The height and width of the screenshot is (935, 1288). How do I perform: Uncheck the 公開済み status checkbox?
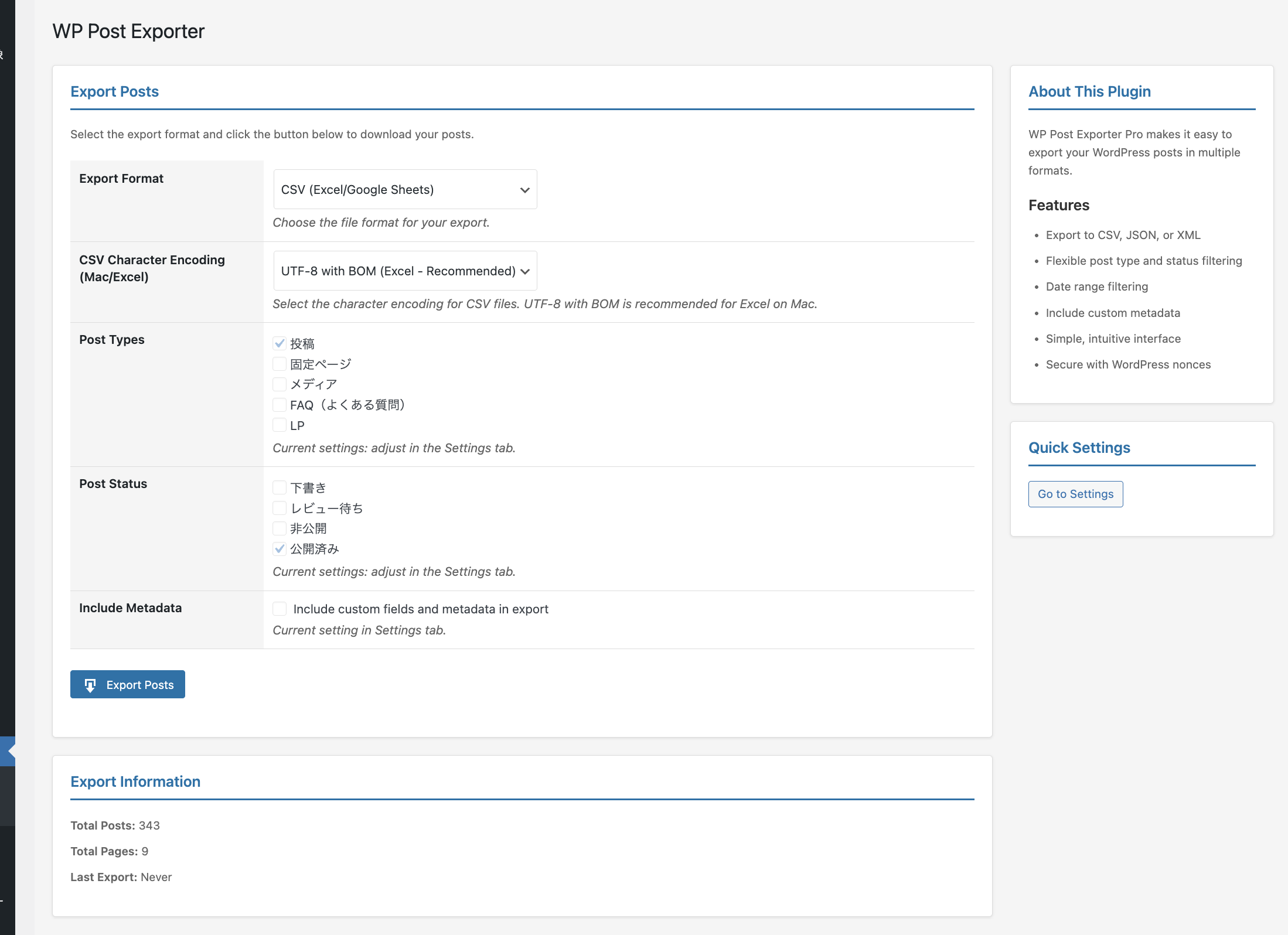(x=280, y=549)
